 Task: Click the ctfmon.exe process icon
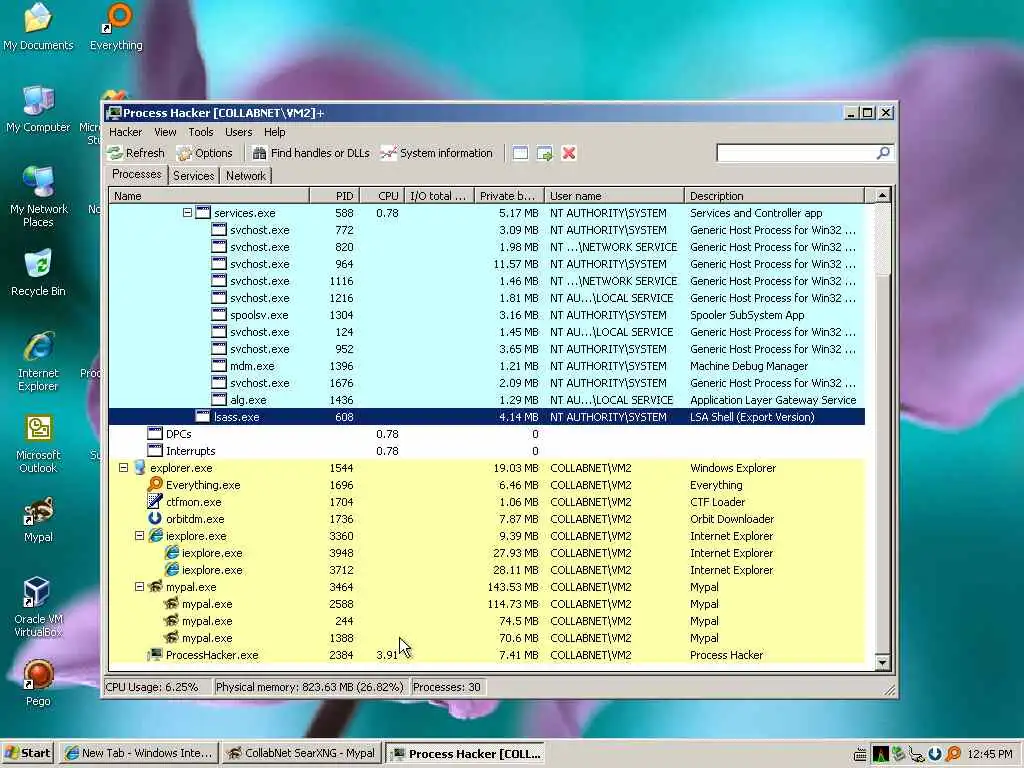pyautogui.click(x=155, y=501)
